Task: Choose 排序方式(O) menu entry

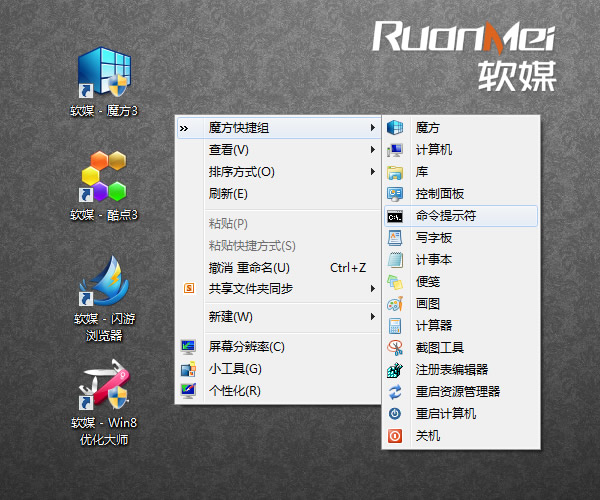Action: click(279, 171)
